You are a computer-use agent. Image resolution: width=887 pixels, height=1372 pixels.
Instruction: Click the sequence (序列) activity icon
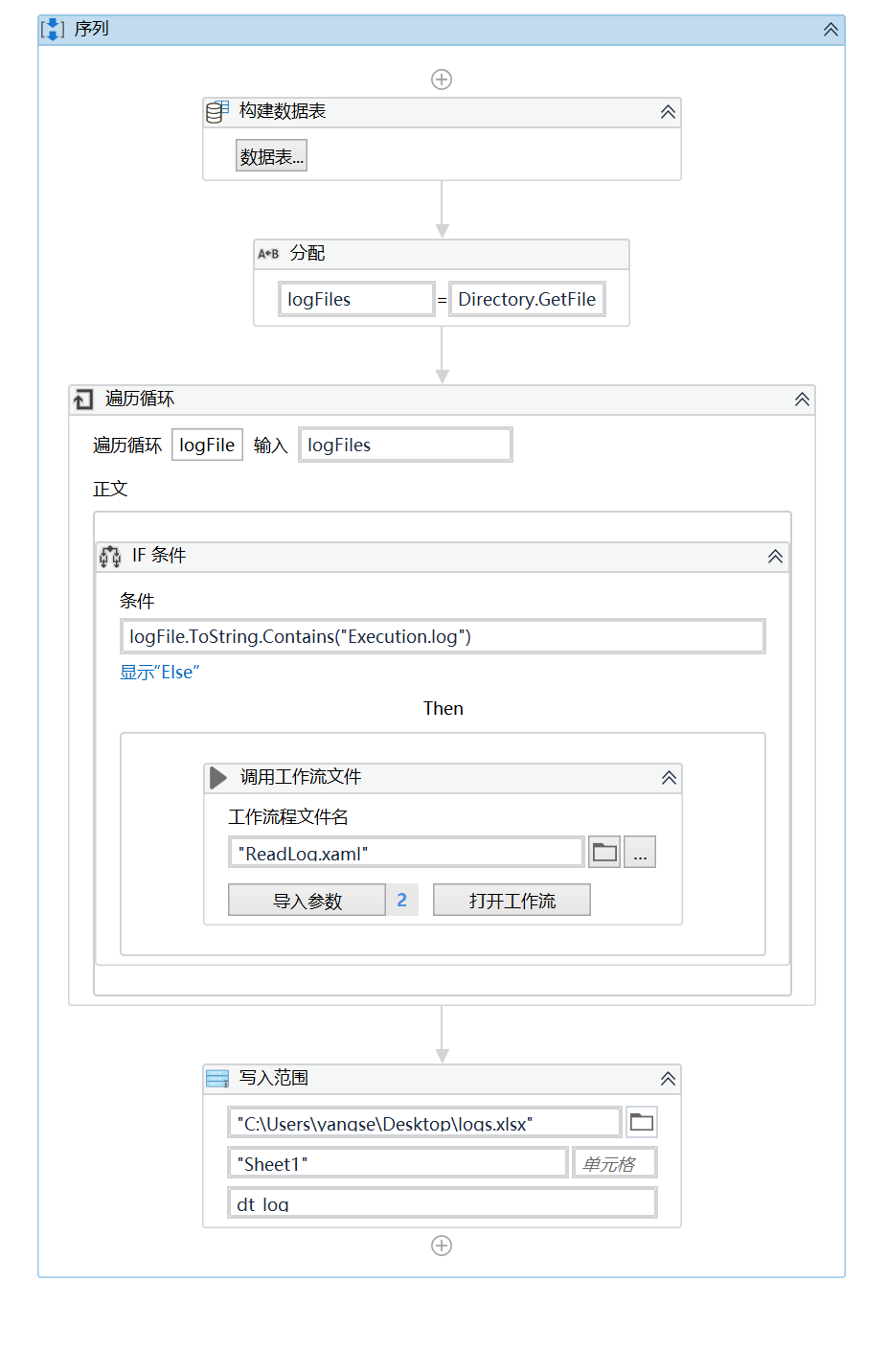(52, 30)
